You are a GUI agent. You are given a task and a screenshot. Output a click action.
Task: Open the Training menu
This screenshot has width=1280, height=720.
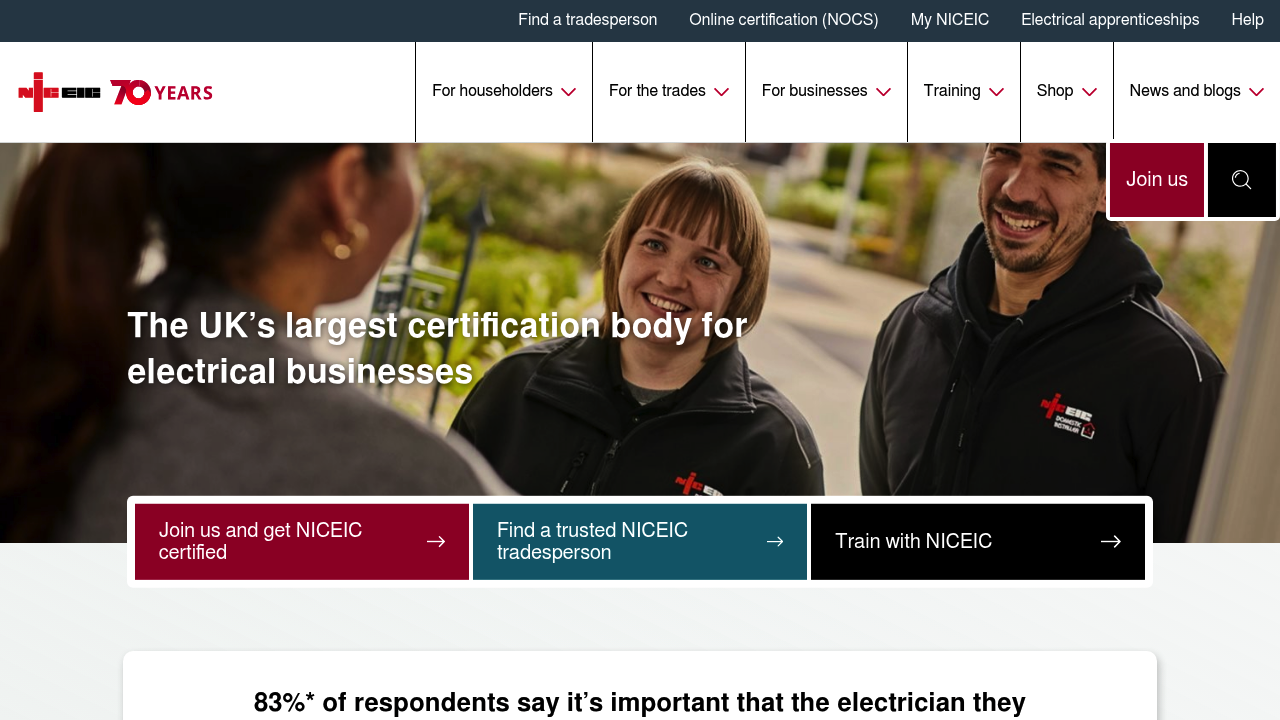click(964, 92)
